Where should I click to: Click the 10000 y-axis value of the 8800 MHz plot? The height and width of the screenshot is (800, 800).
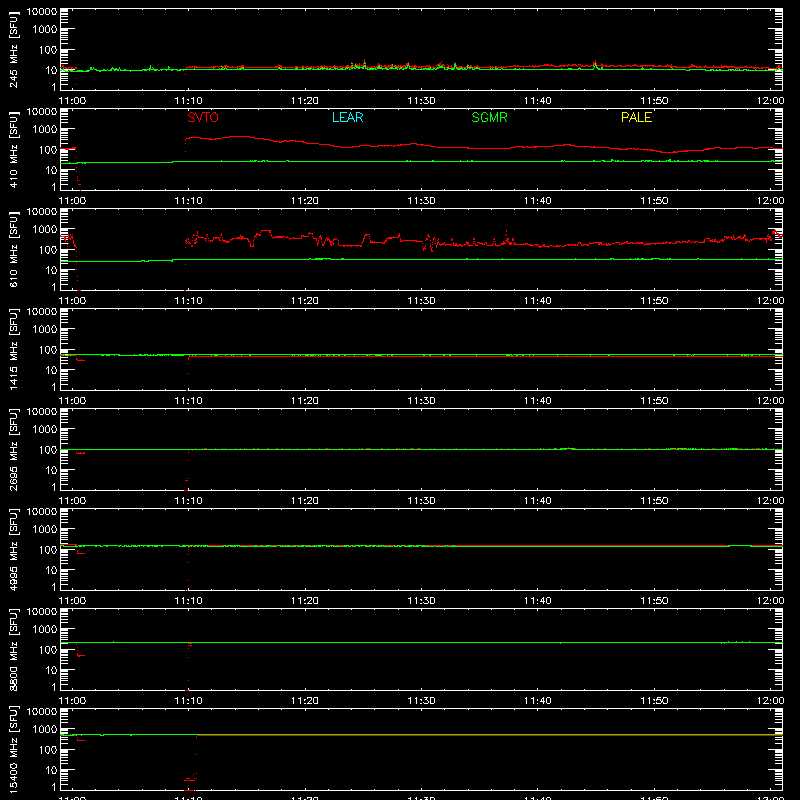(x=42, y=612)
